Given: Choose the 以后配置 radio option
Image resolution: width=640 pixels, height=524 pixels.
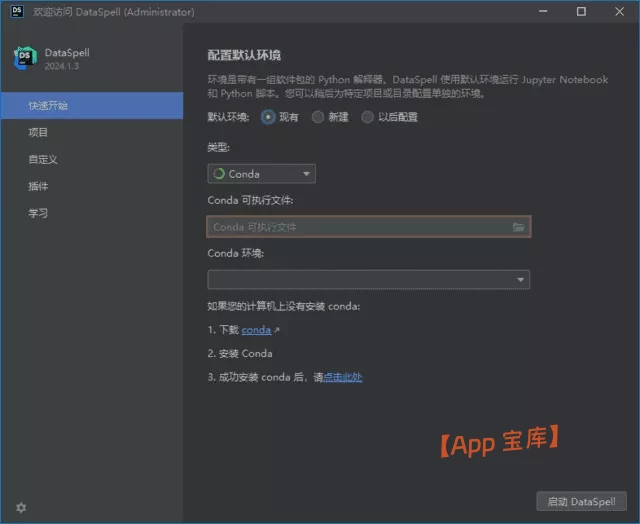Looking at the screenshot, I should [368, 117].
